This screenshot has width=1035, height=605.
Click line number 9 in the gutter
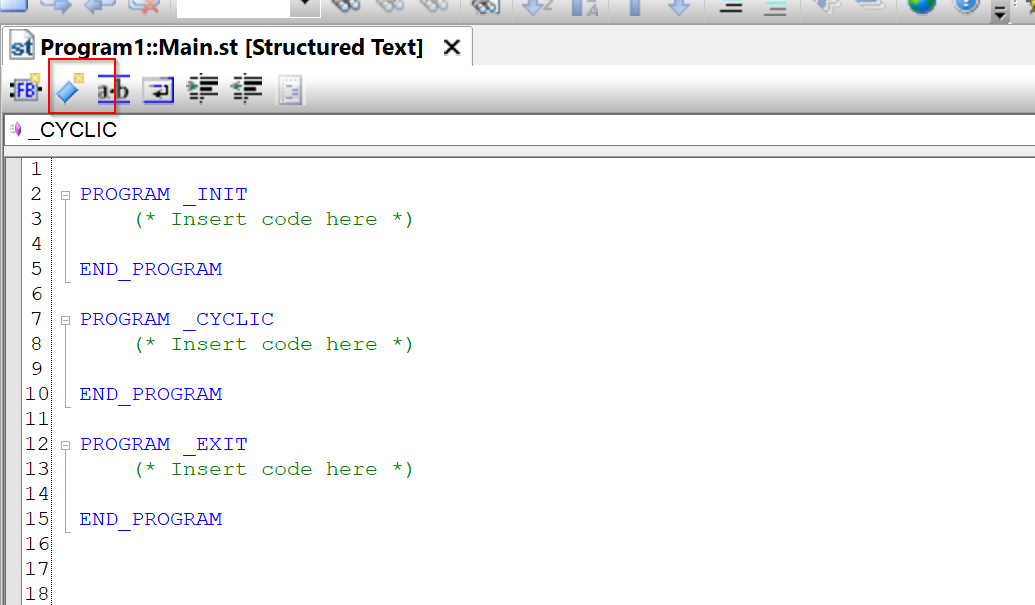[x=36, y=369]
